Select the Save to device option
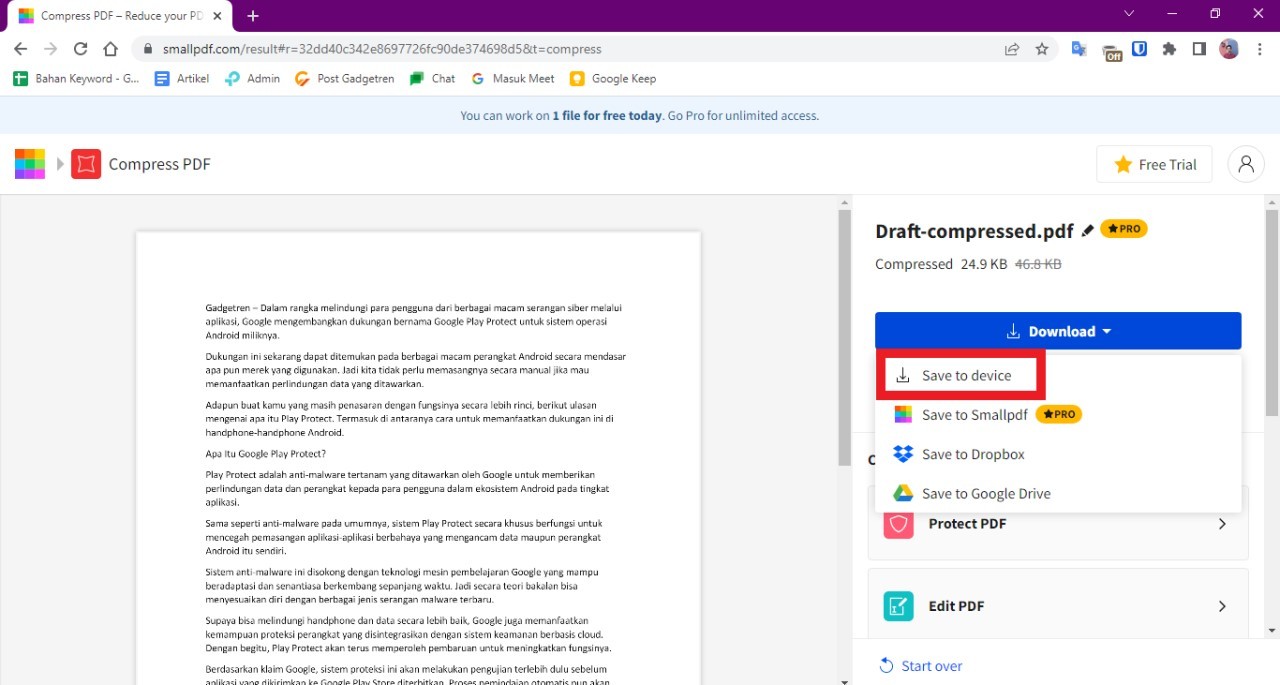The width and height of the screenshot is (1280, 685). [960, 375]
